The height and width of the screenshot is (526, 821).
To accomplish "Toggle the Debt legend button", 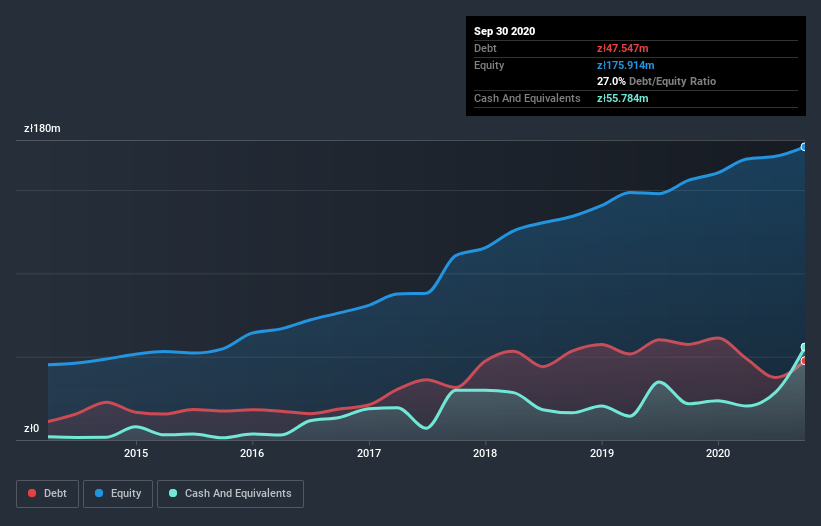I will pos(48,494).
